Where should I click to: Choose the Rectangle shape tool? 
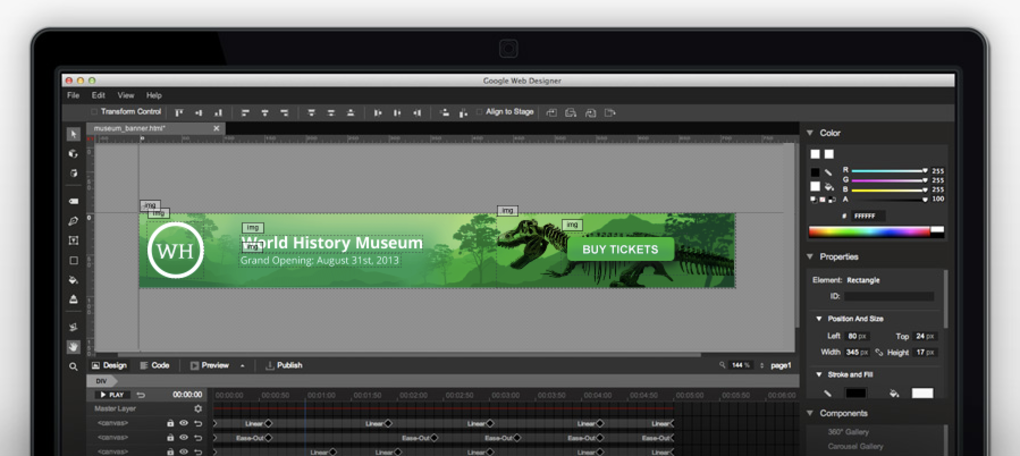73,260
